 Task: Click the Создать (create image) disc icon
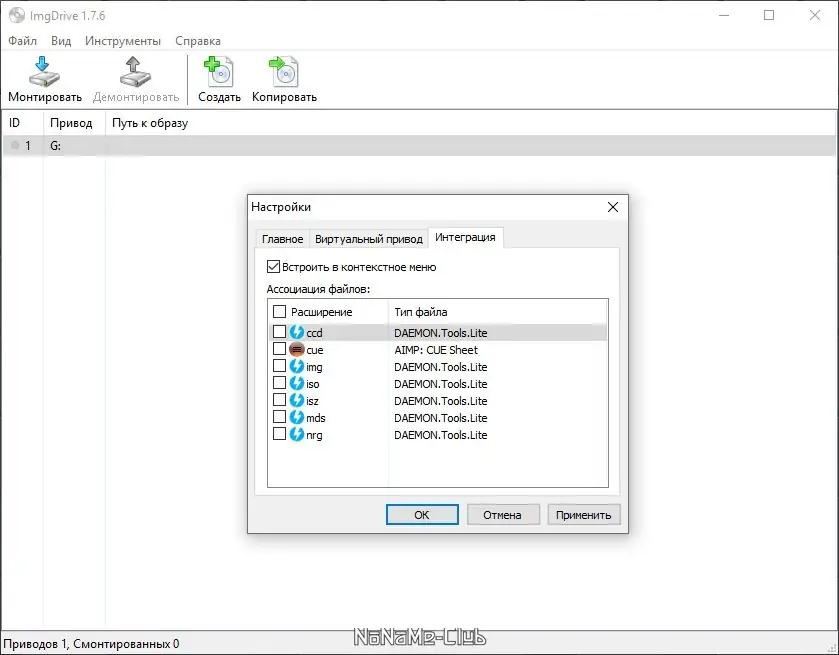218,72
